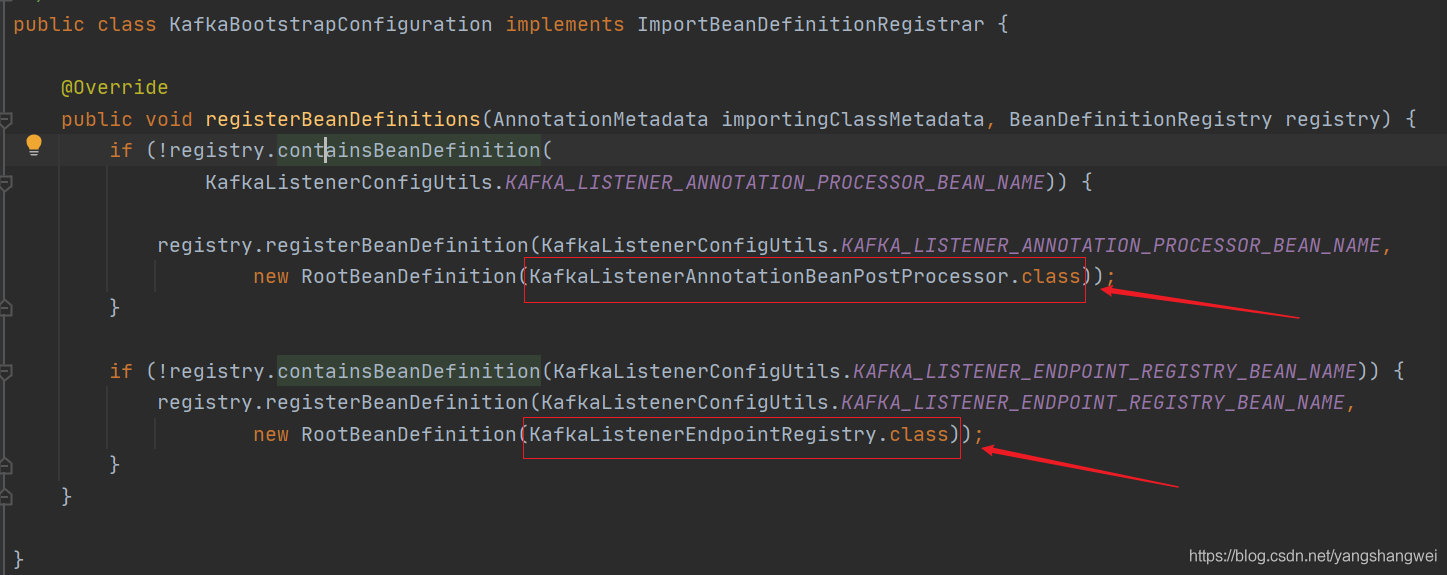1447x575 pixels.
Task: Click the KafkaBootstrapConfiguration class name
Action: [330, 24]
